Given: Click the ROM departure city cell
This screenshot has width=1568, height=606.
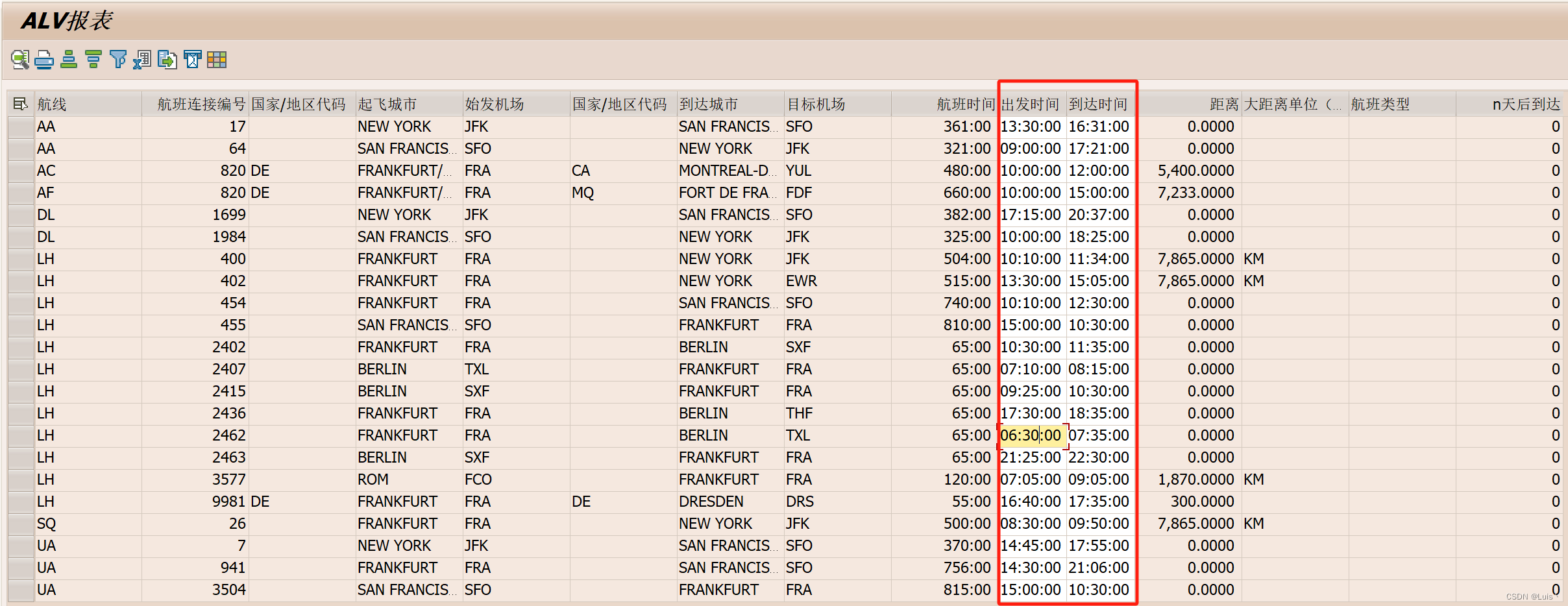Looking at the screenshot, I should tap(409, 479).
